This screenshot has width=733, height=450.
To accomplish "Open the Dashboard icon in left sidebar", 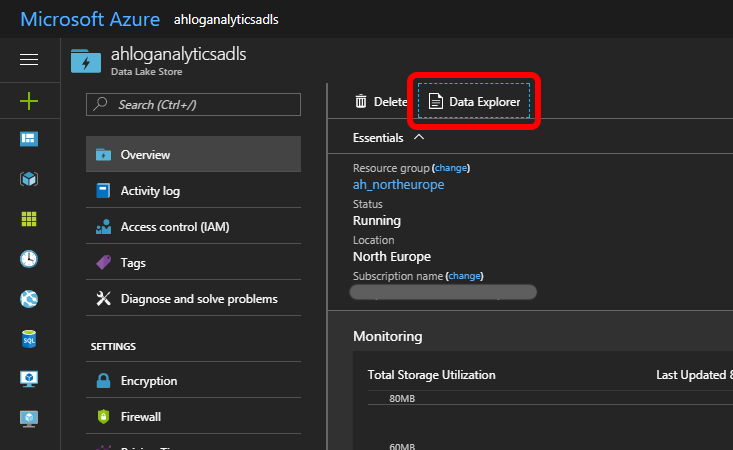I will tap(29, 139).
